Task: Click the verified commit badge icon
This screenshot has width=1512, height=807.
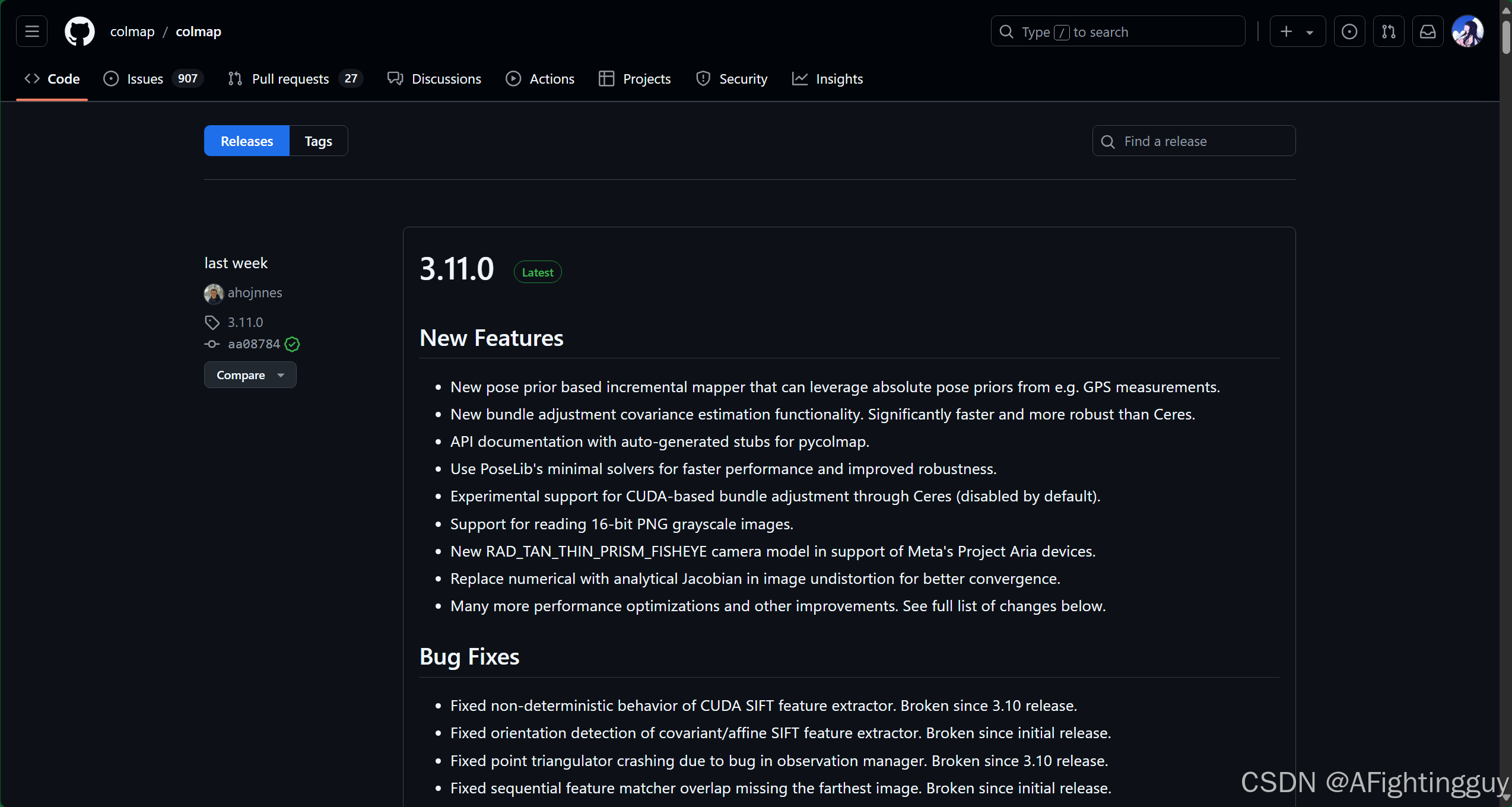Action: click(292, 344)
